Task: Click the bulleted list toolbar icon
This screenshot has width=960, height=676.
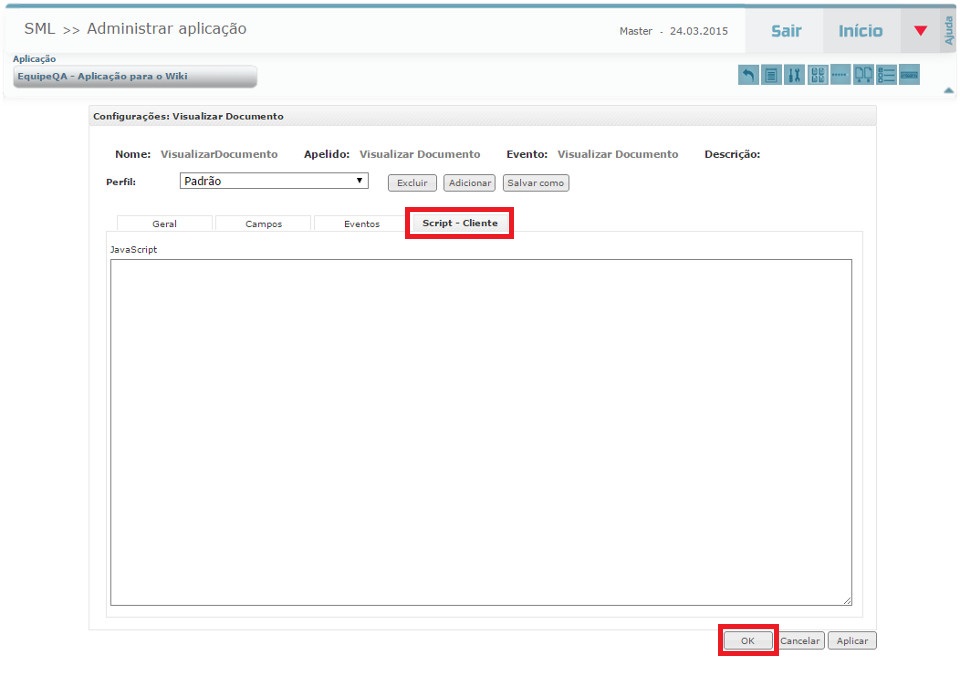Action: (886, 75)
